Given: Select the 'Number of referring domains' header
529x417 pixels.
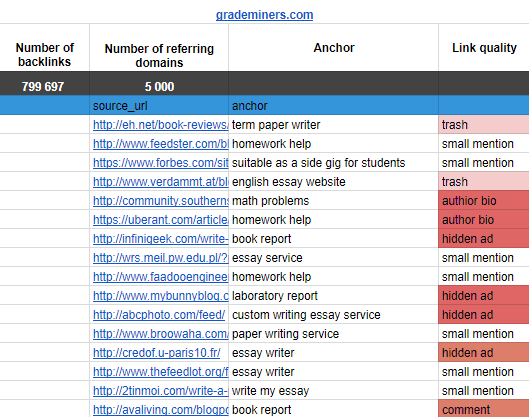Looking at the screenshot, I should tap(159, 48).
